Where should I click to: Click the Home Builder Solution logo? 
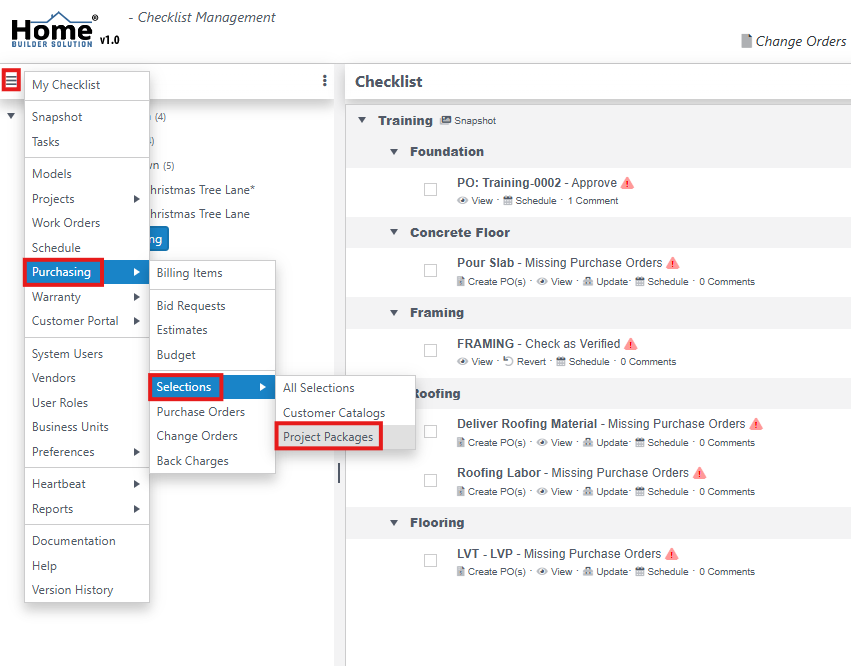pos(55,30)
